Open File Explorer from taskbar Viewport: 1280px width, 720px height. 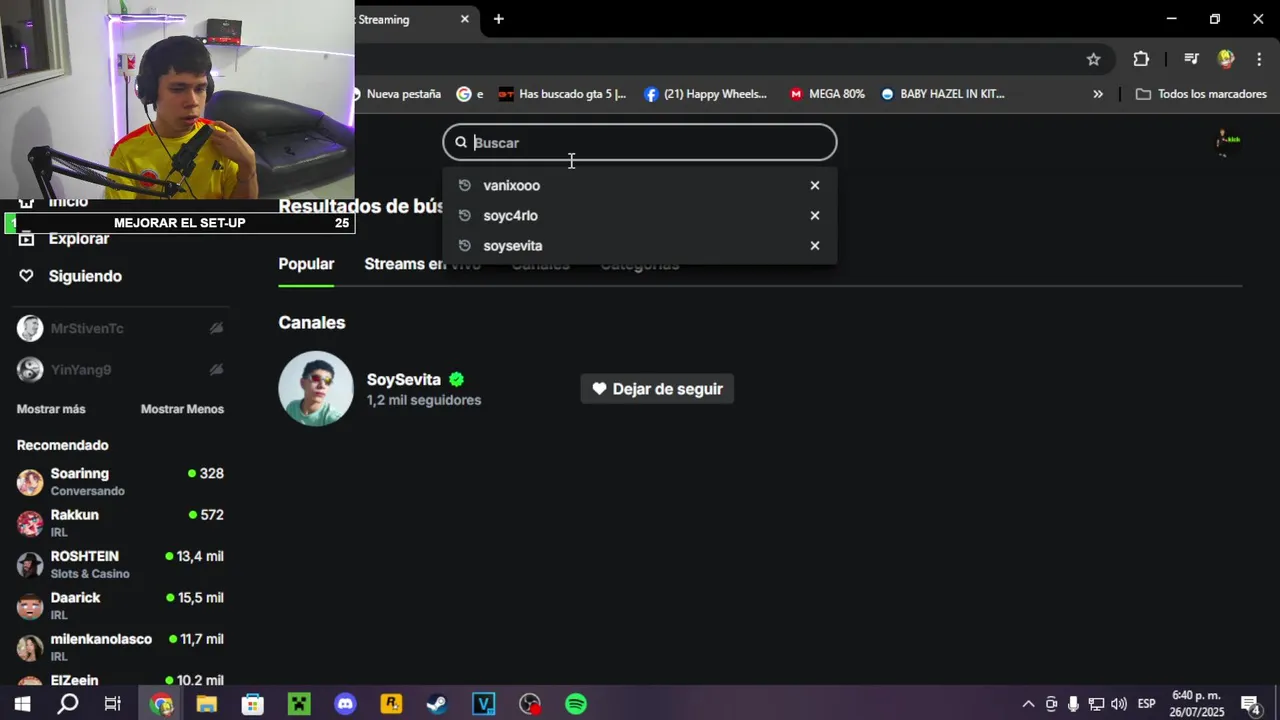click(x=206, y=704)
